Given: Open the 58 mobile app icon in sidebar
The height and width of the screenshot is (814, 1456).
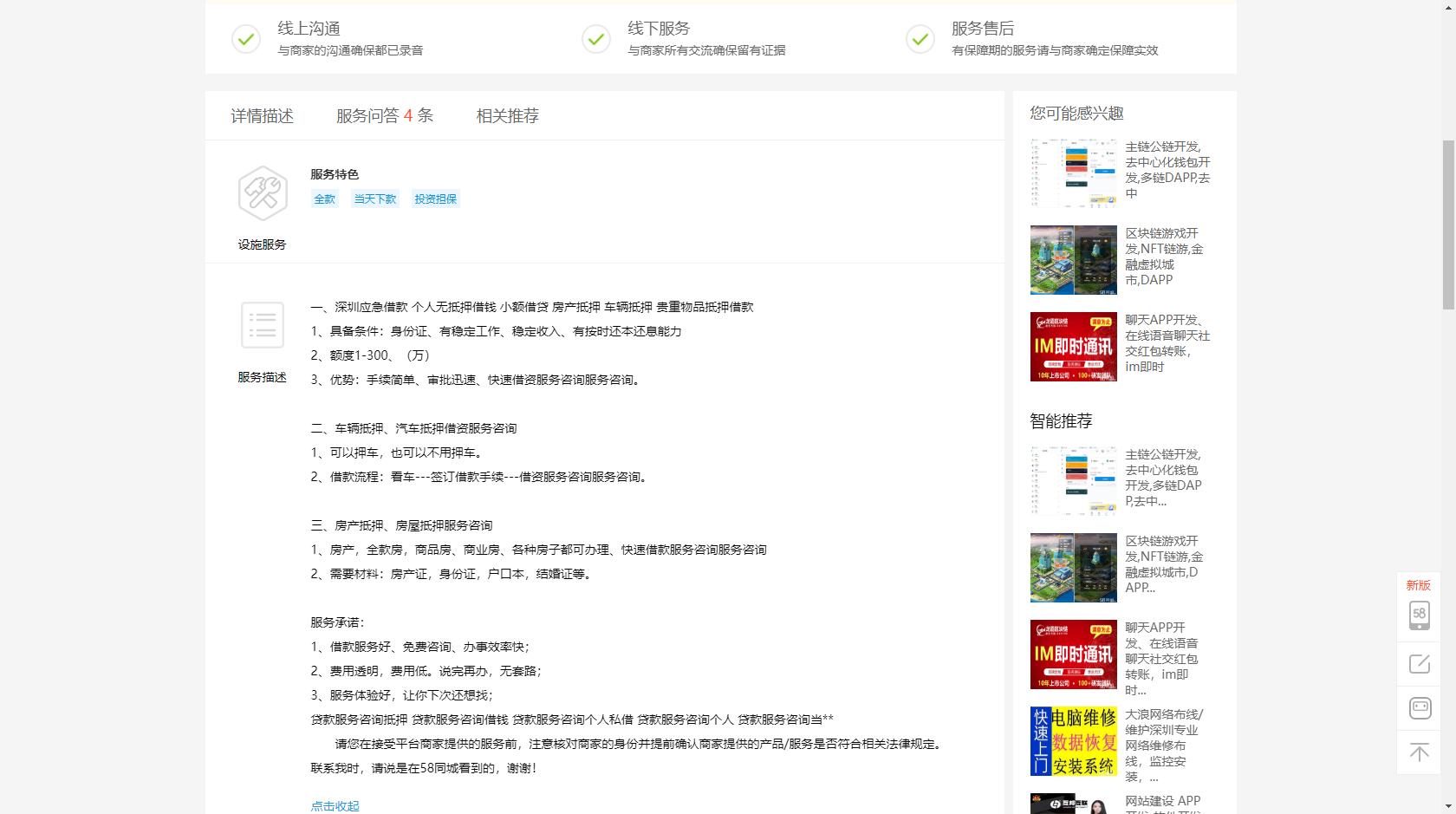Looking at the screenshot, I should [x=1419, y=613].
